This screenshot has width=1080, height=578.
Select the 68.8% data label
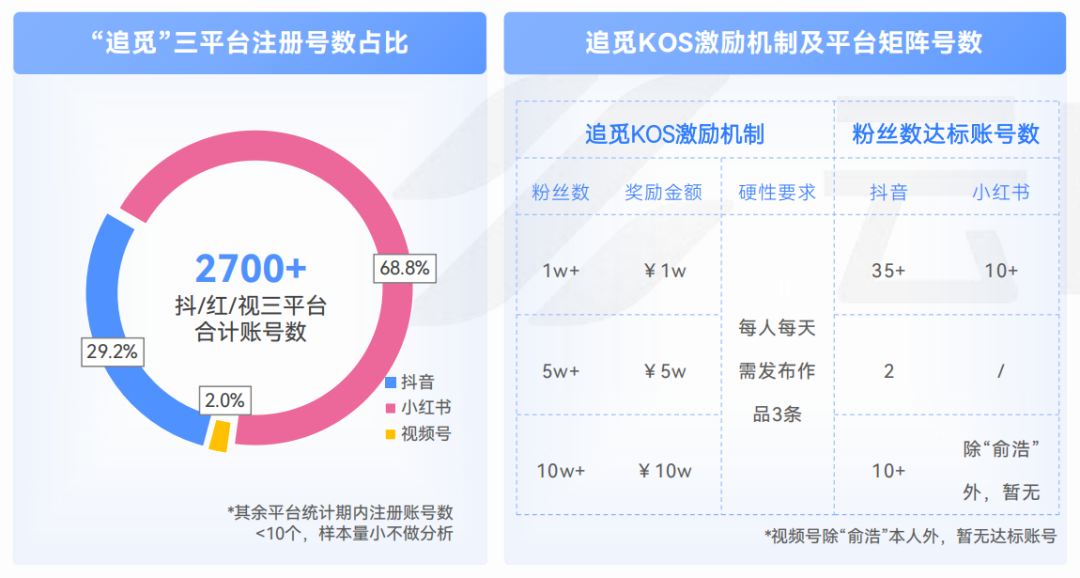click(404, 268)
